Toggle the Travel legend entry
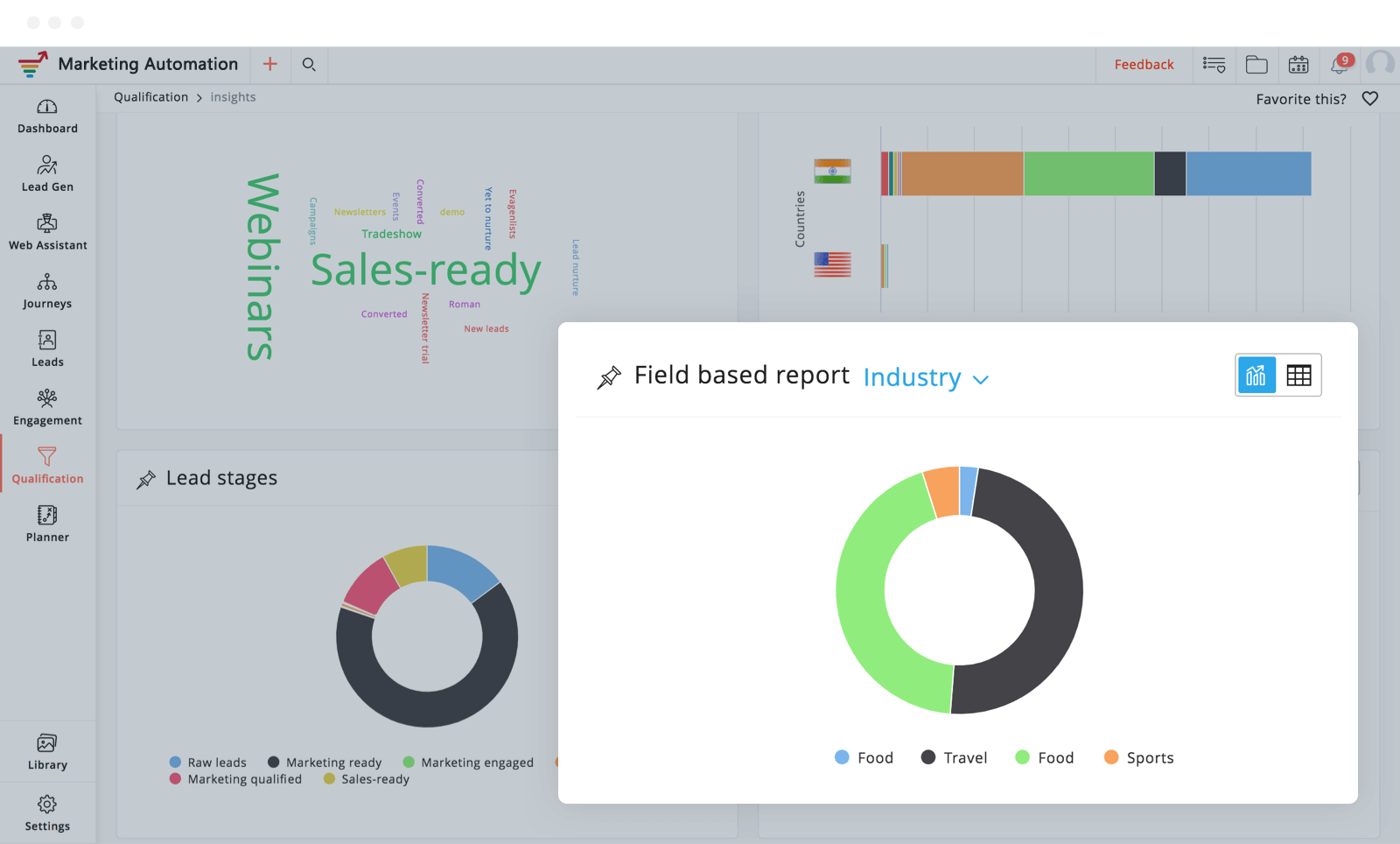Viewport: 1400px width, 844px height. 954,757
